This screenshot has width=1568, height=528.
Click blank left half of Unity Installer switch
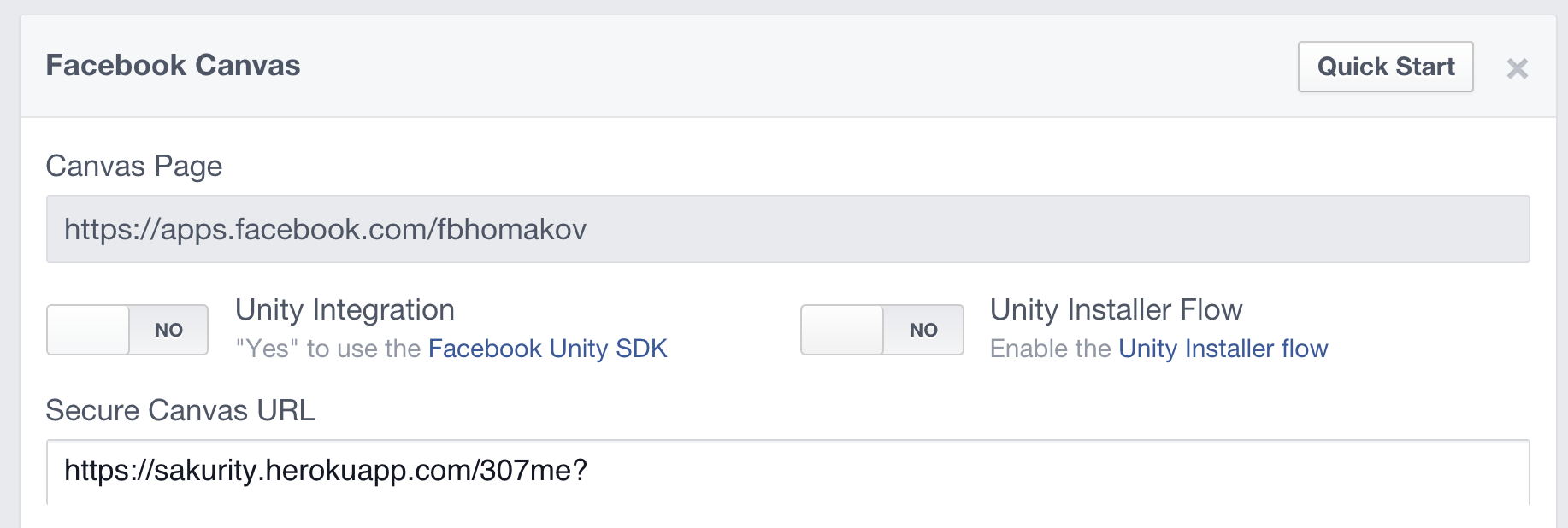tap(842, 330)
